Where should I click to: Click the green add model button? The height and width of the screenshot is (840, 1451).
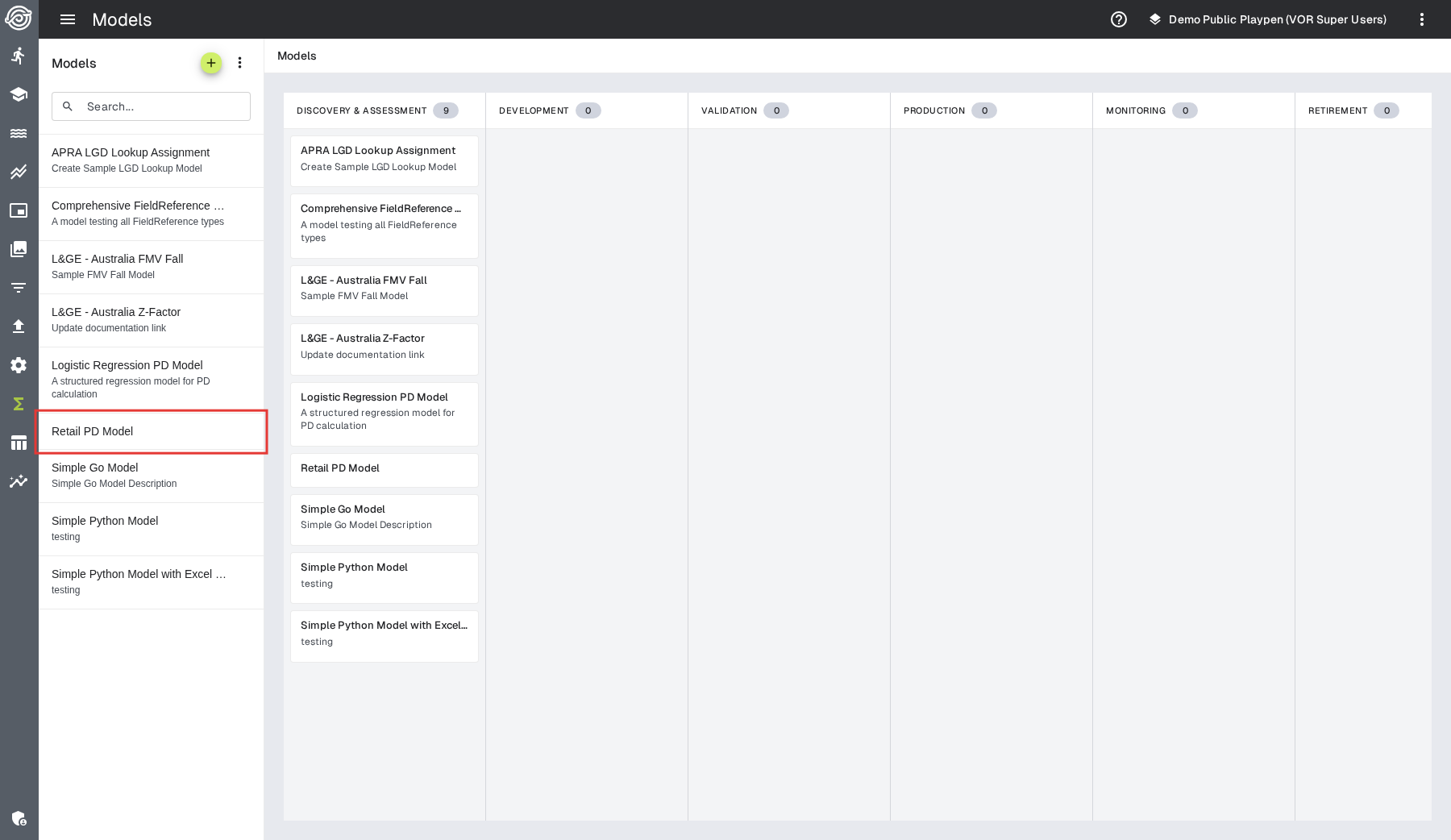click(x=210, y=63)
